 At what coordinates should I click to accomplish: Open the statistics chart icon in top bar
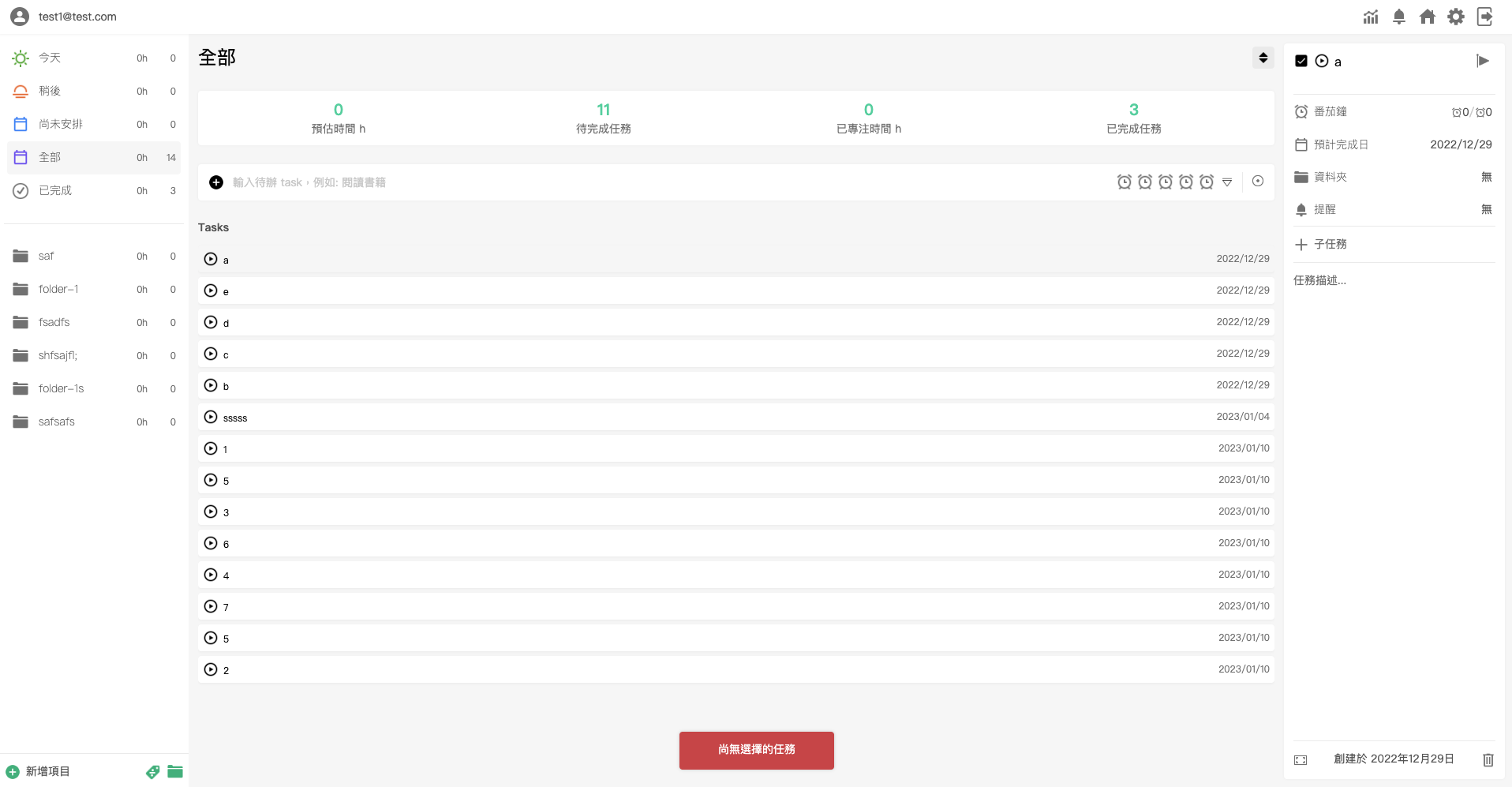pos(1371,17)
